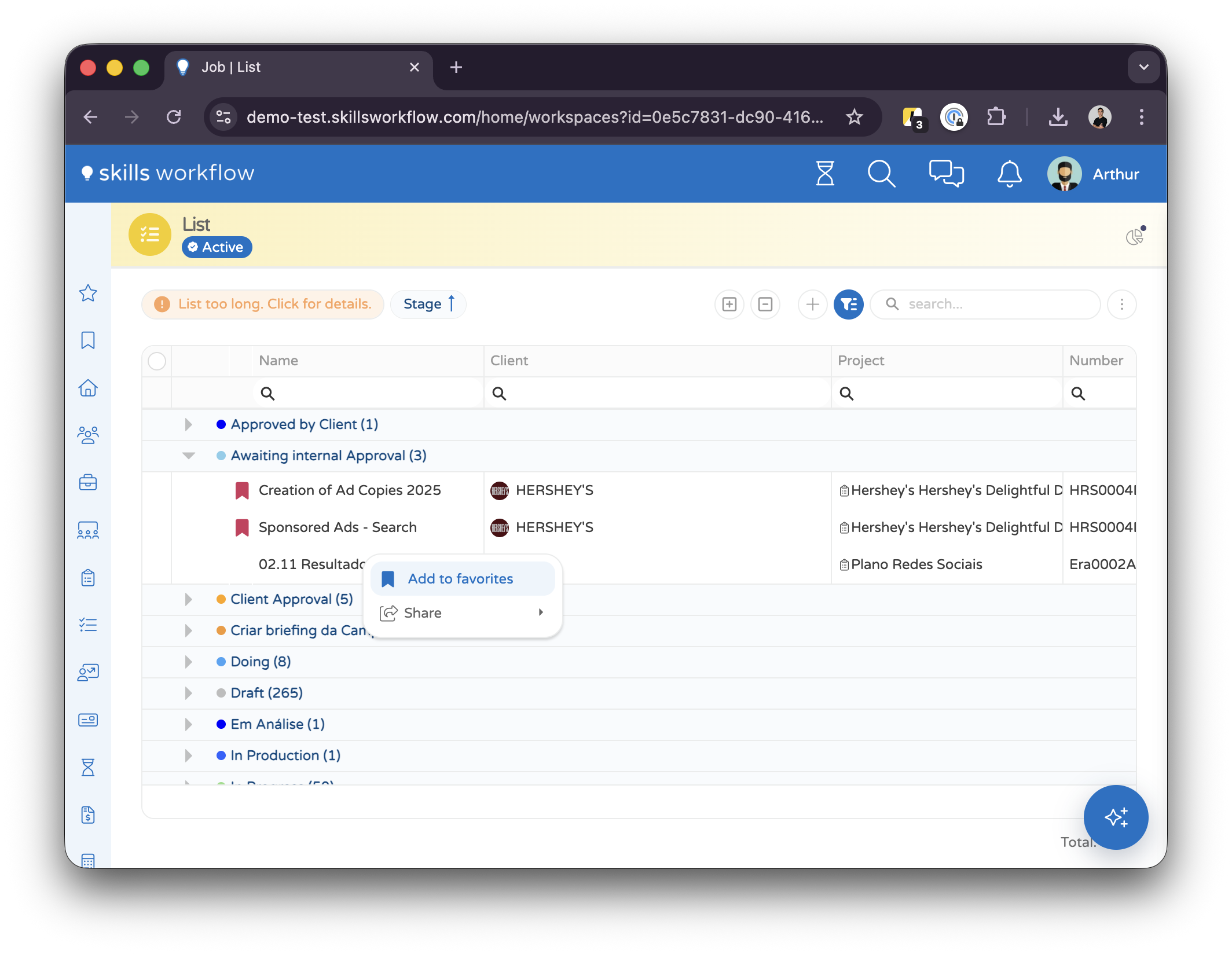Click the collapse all groups icon
The height and width of the screenshot is (954, 1232).
[x=765, y=304]
